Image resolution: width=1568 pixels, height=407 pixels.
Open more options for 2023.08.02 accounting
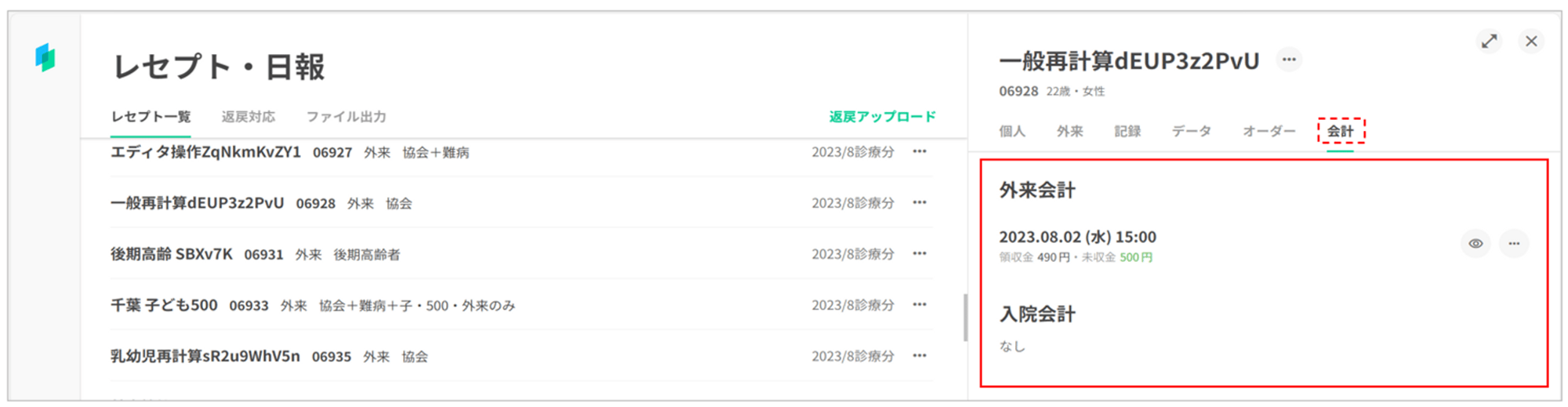pyautogui.click(x=1514, y=244)
